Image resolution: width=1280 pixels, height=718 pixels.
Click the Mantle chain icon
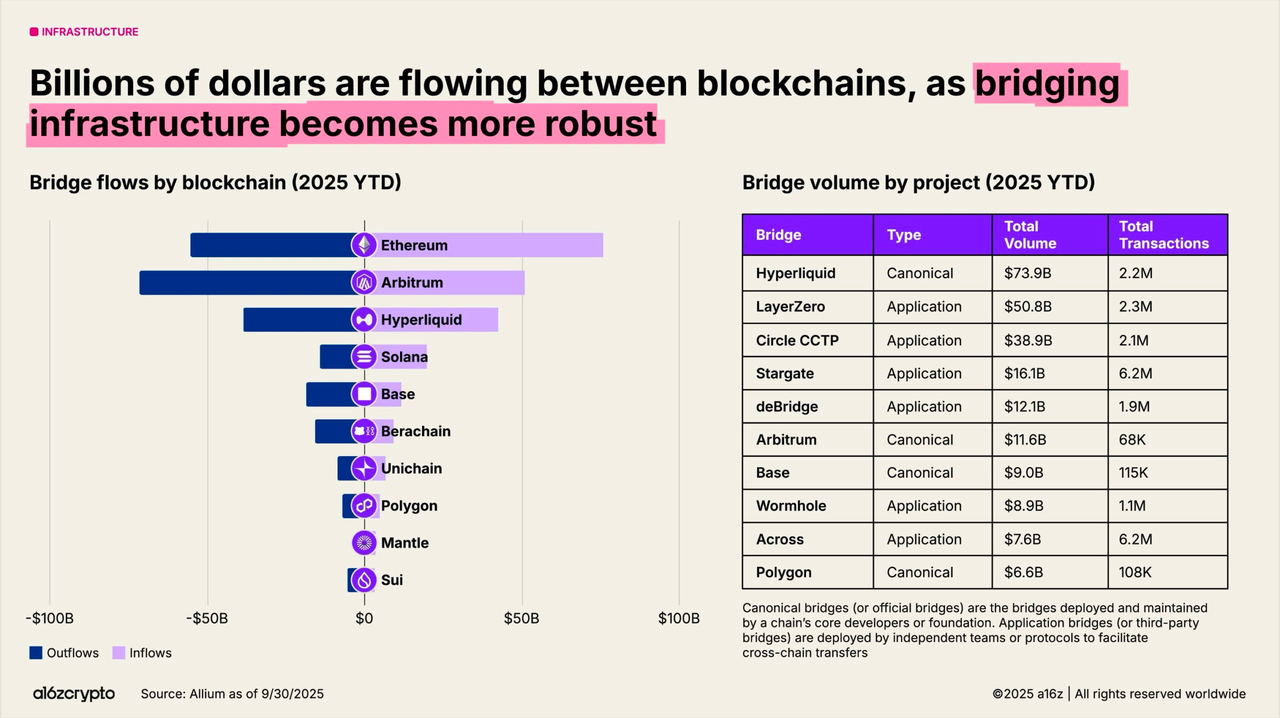click(364, 542)
